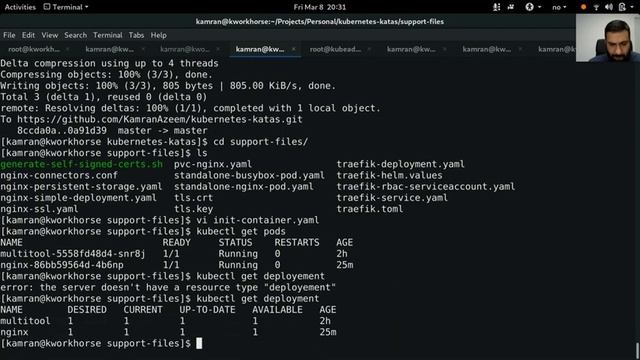Viewport: 640px width, 360px height.
Task: Open the Terminal menu in menu bar
Action: pos(108,35)
